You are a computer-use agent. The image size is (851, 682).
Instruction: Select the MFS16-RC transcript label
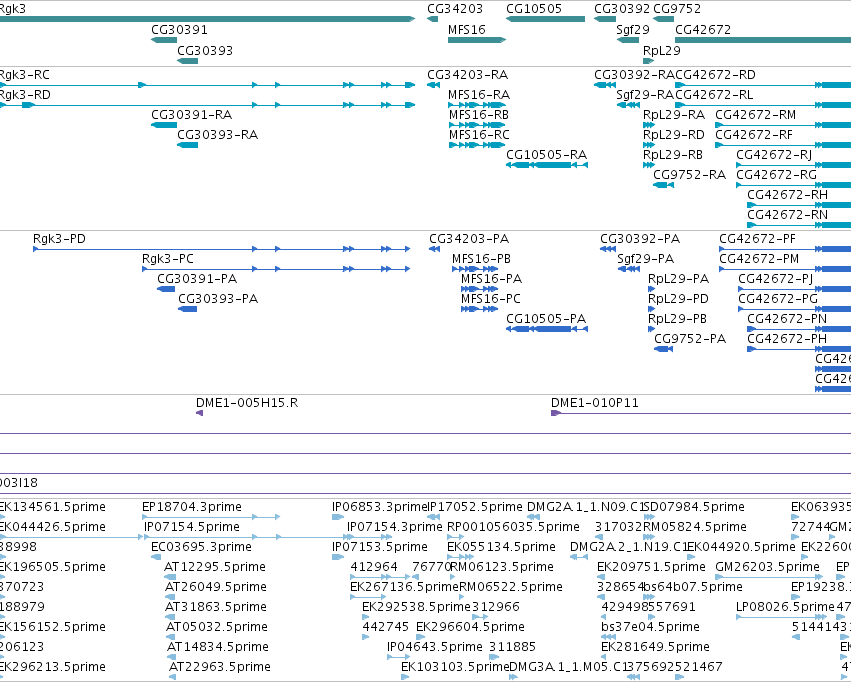[x=479, y=135]
